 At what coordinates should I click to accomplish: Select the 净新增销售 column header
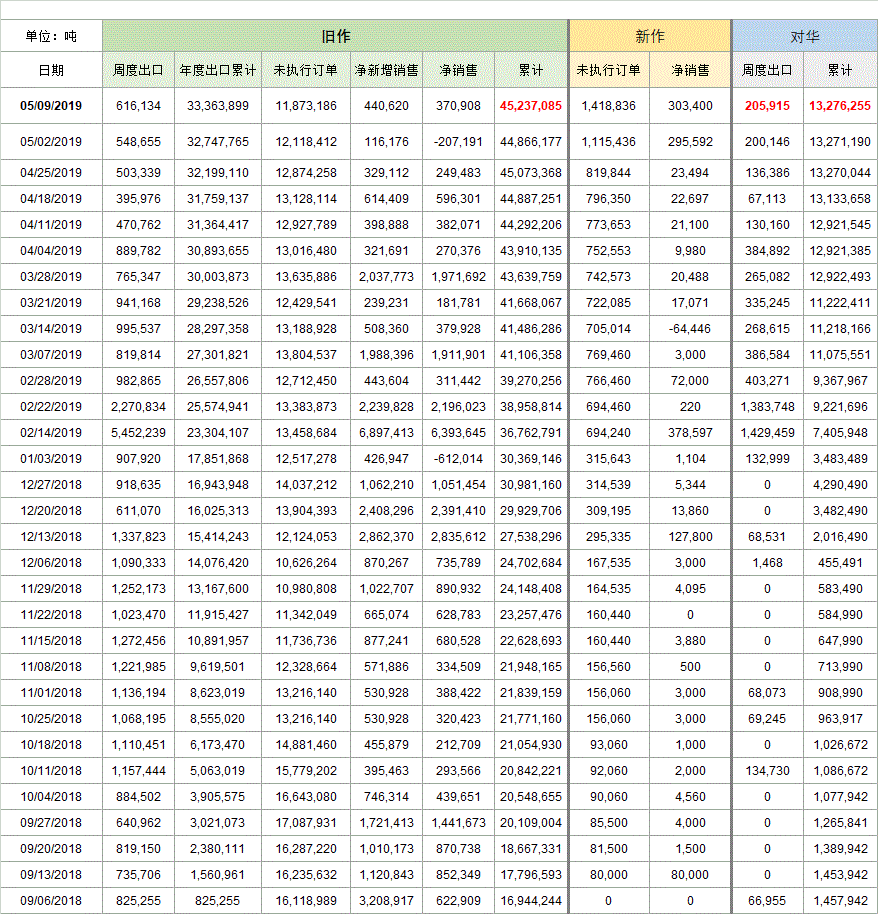pyautogui.click(x=386, y=70)
